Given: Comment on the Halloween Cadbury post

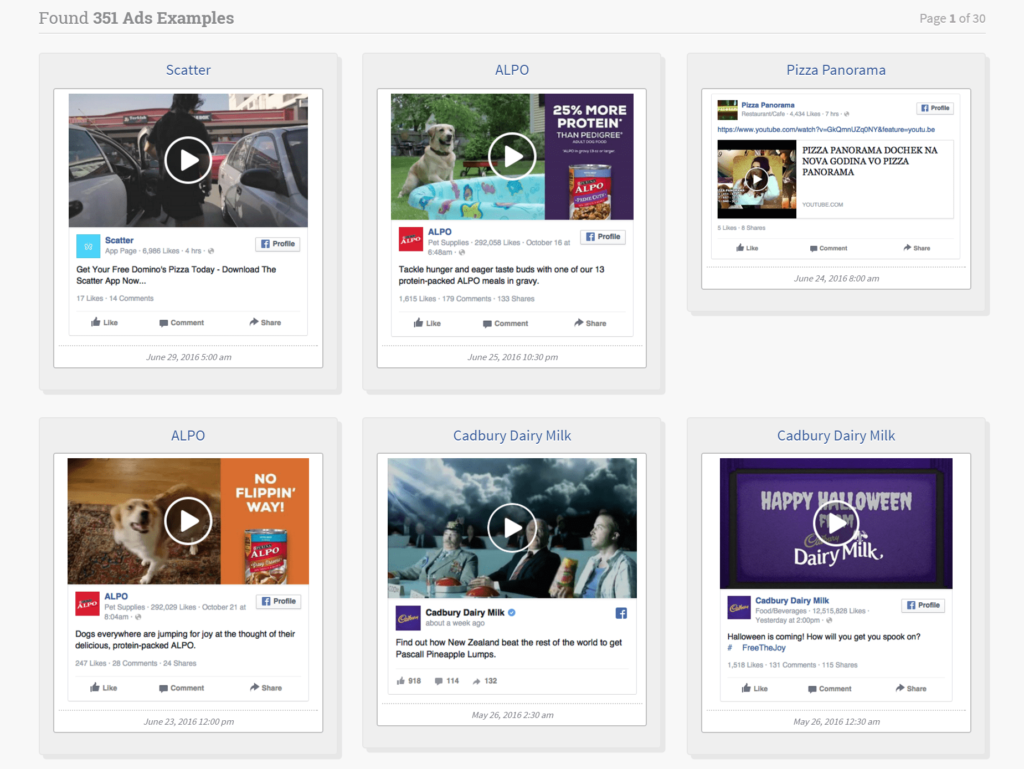Looking at the screenshot, I should pyautogui.click(x=829, y=689).
